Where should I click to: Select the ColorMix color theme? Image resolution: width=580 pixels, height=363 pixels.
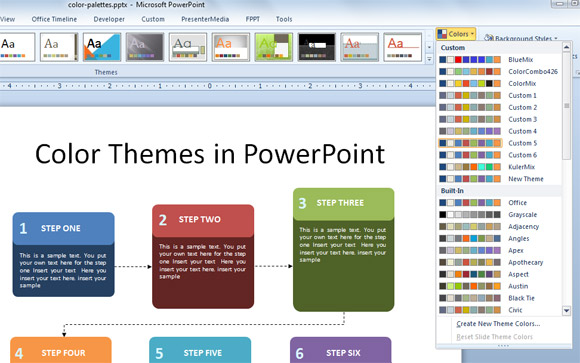click(x=499, y=83)
